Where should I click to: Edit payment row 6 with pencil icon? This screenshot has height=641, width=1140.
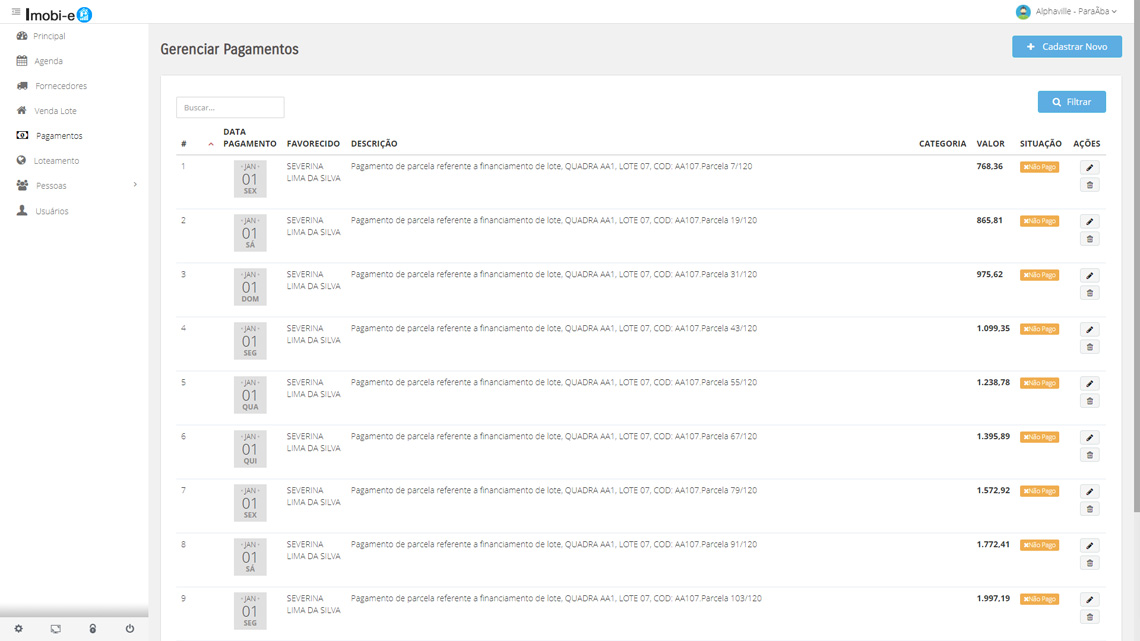1090,438
